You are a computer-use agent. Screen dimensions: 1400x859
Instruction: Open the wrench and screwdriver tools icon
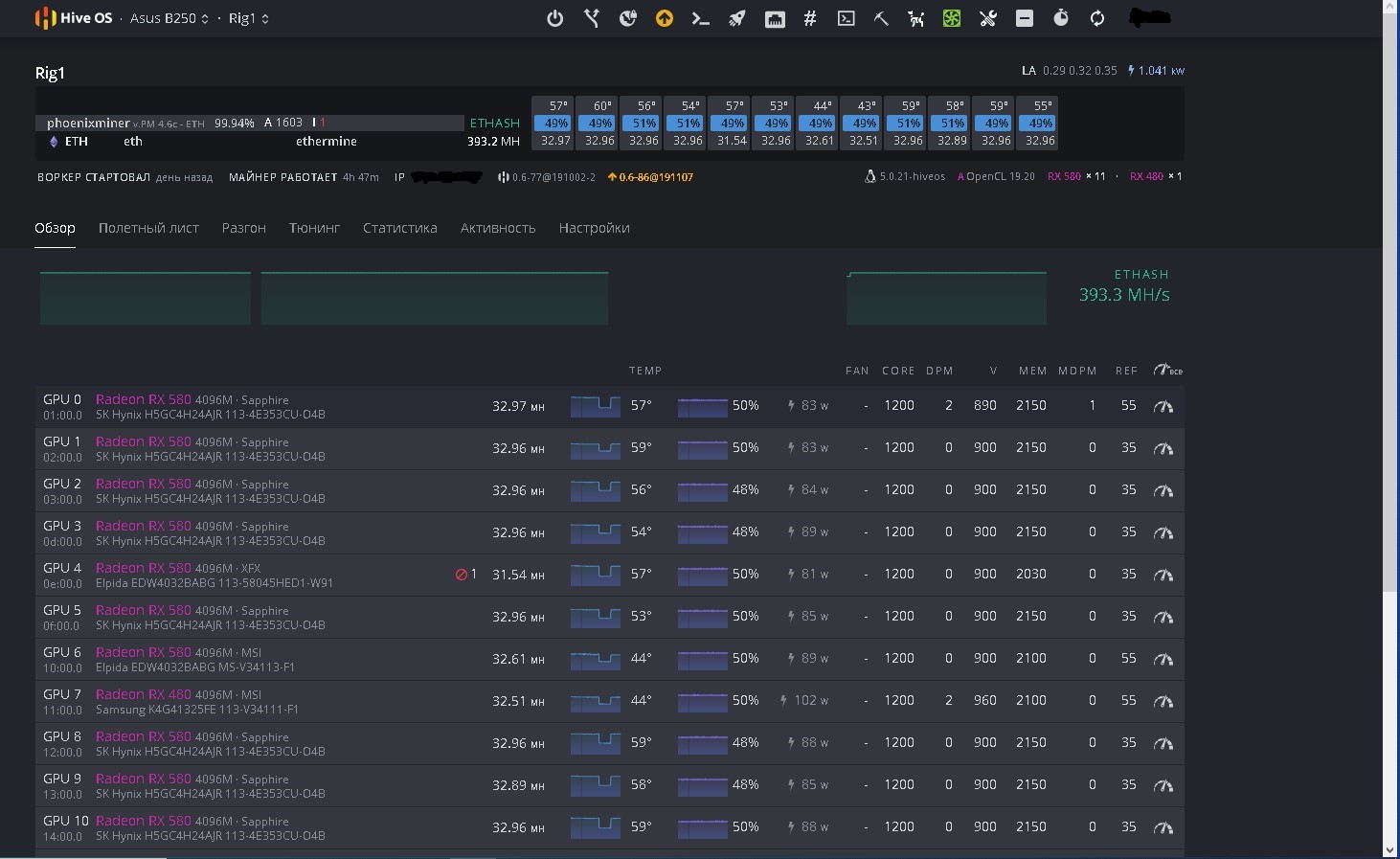click(988, 18)
